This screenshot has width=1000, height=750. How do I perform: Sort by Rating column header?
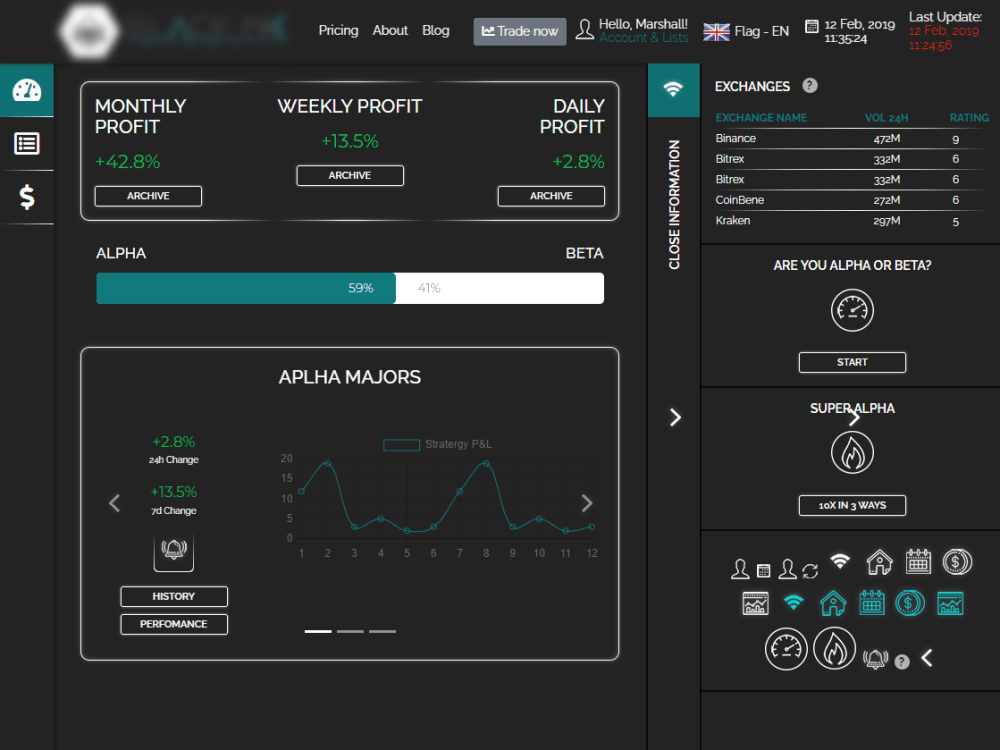point(969,118)
